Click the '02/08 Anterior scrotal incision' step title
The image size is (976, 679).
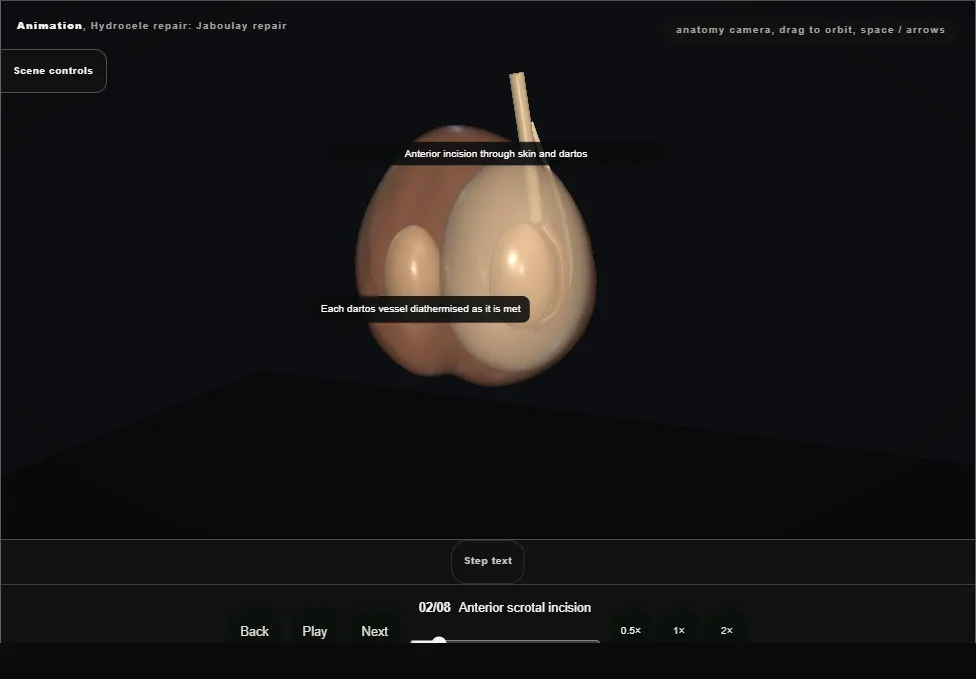(x=505, y=607)
